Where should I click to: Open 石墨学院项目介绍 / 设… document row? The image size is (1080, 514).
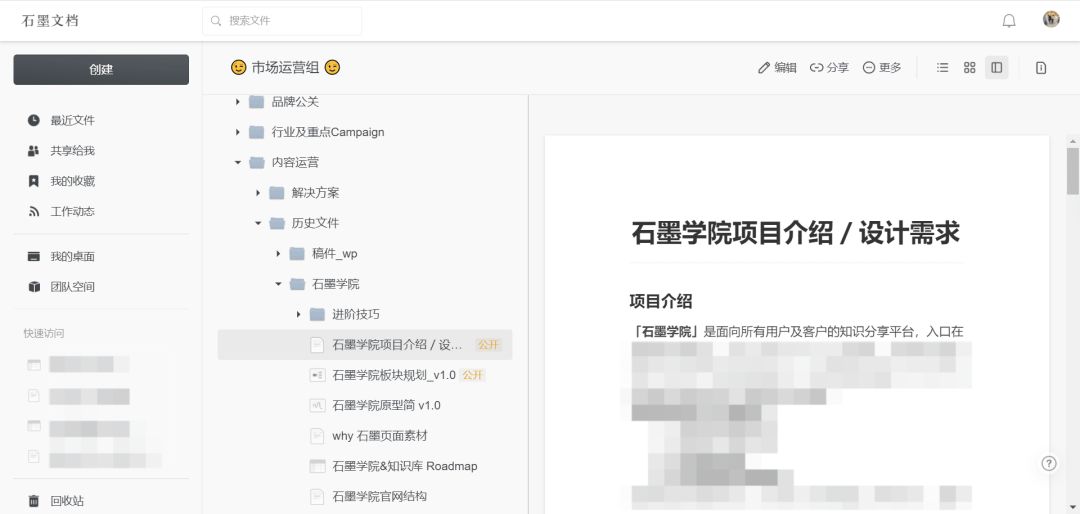365,345
